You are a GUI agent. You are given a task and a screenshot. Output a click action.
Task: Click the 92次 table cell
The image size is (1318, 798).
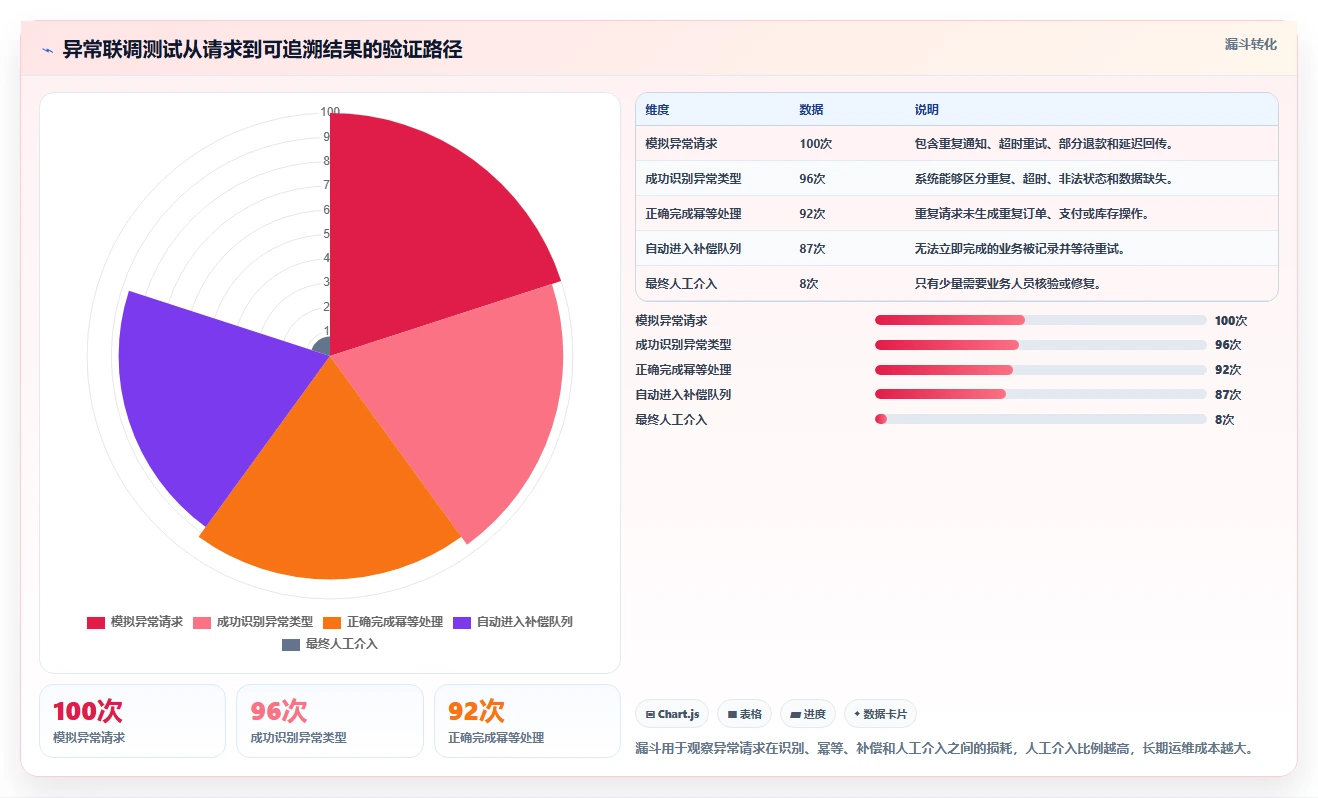[812, 214]
